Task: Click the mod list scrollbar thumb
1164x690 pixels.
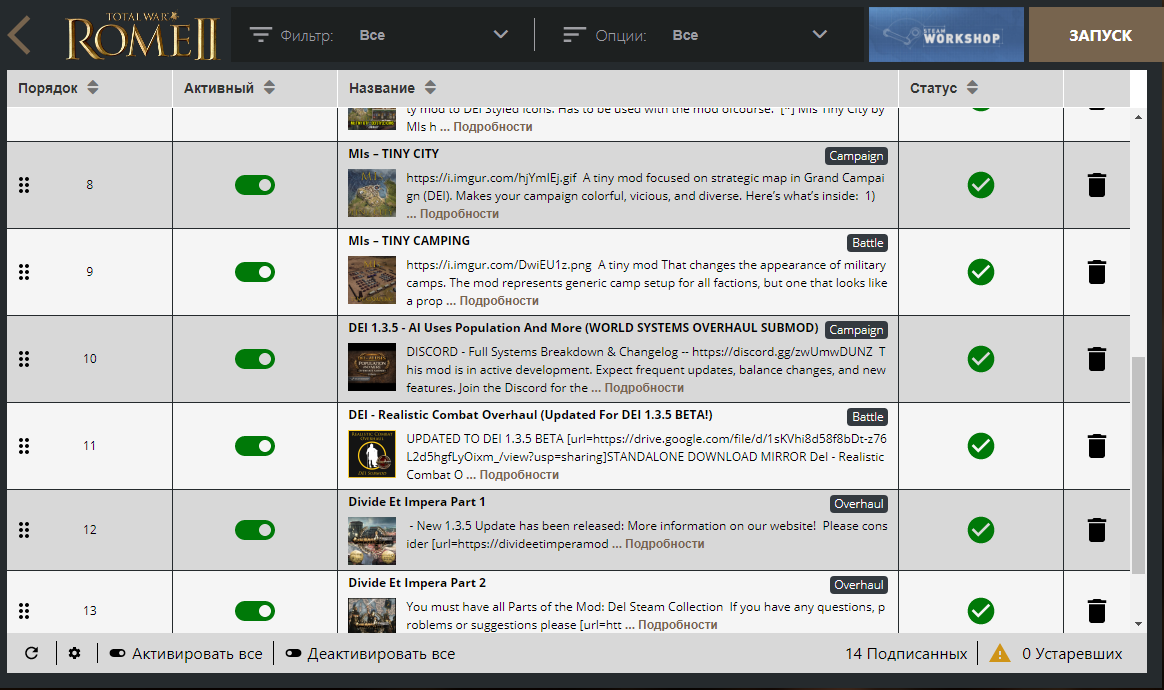Action: pyautogui.click(x=1138, y=466)
